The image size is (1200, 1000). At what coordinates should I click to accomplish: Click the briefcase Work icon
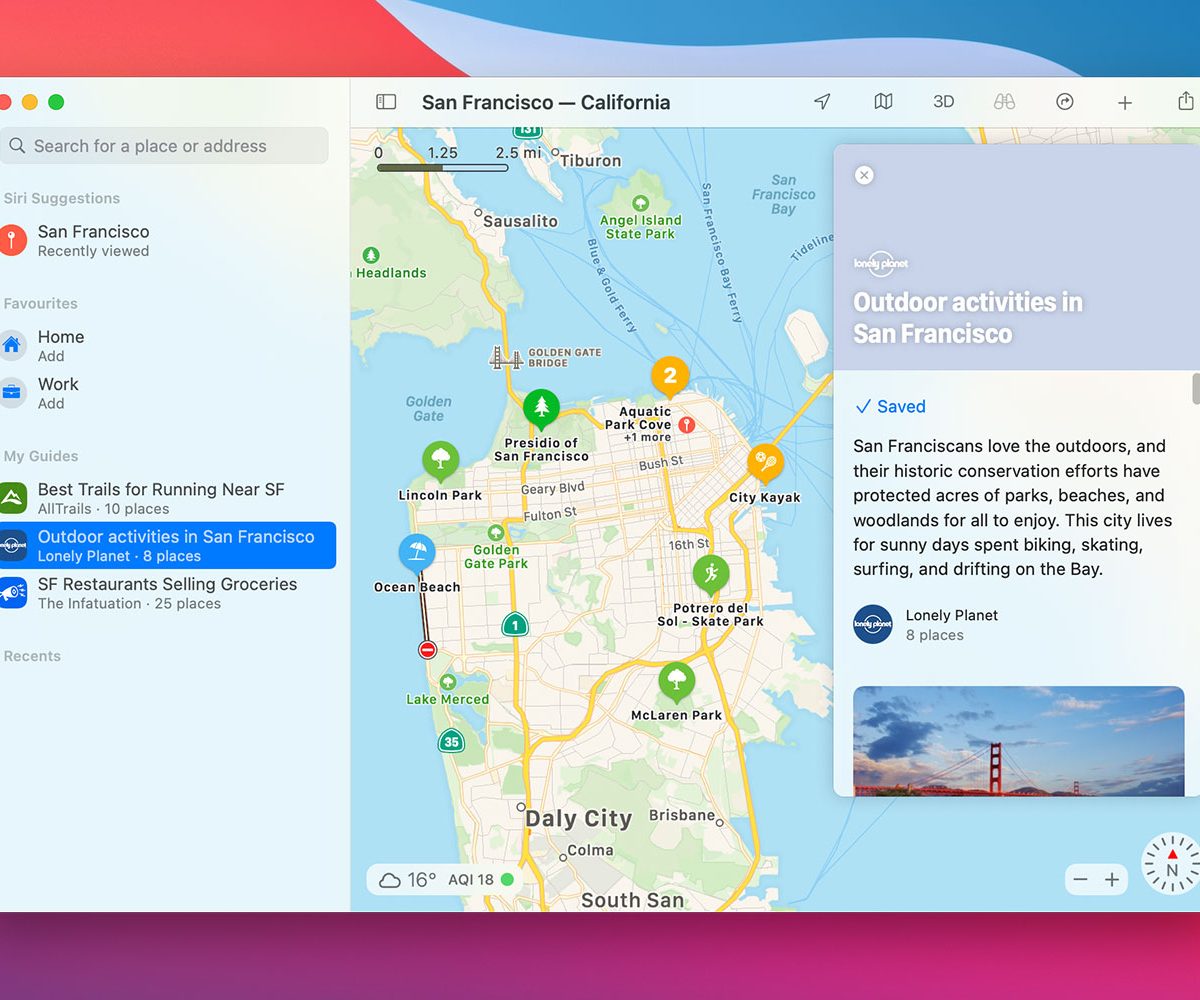pyautogui.click(x=12, y=393)
